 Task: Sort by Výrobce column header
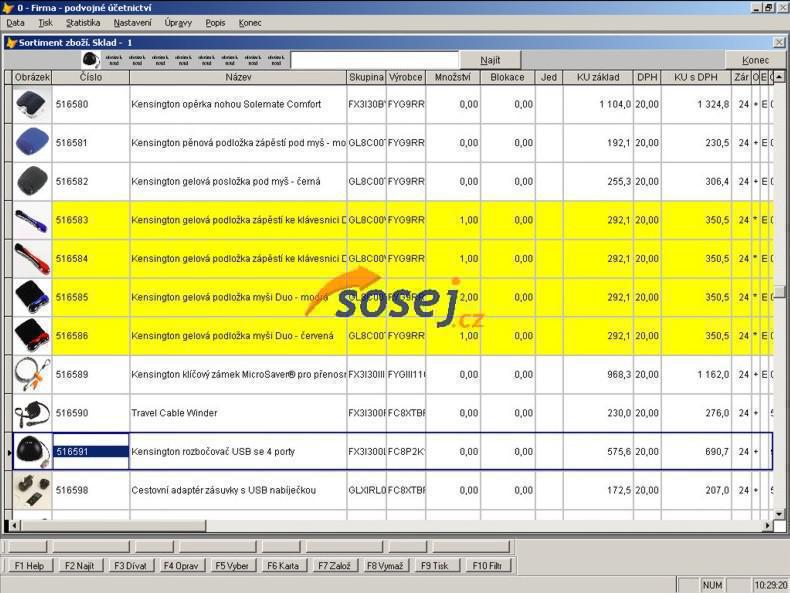[406, 77]
